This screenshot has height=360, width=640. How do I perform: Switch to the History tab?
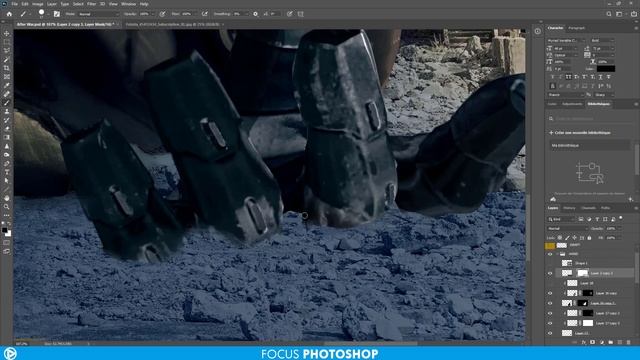[x=569, y=208]
